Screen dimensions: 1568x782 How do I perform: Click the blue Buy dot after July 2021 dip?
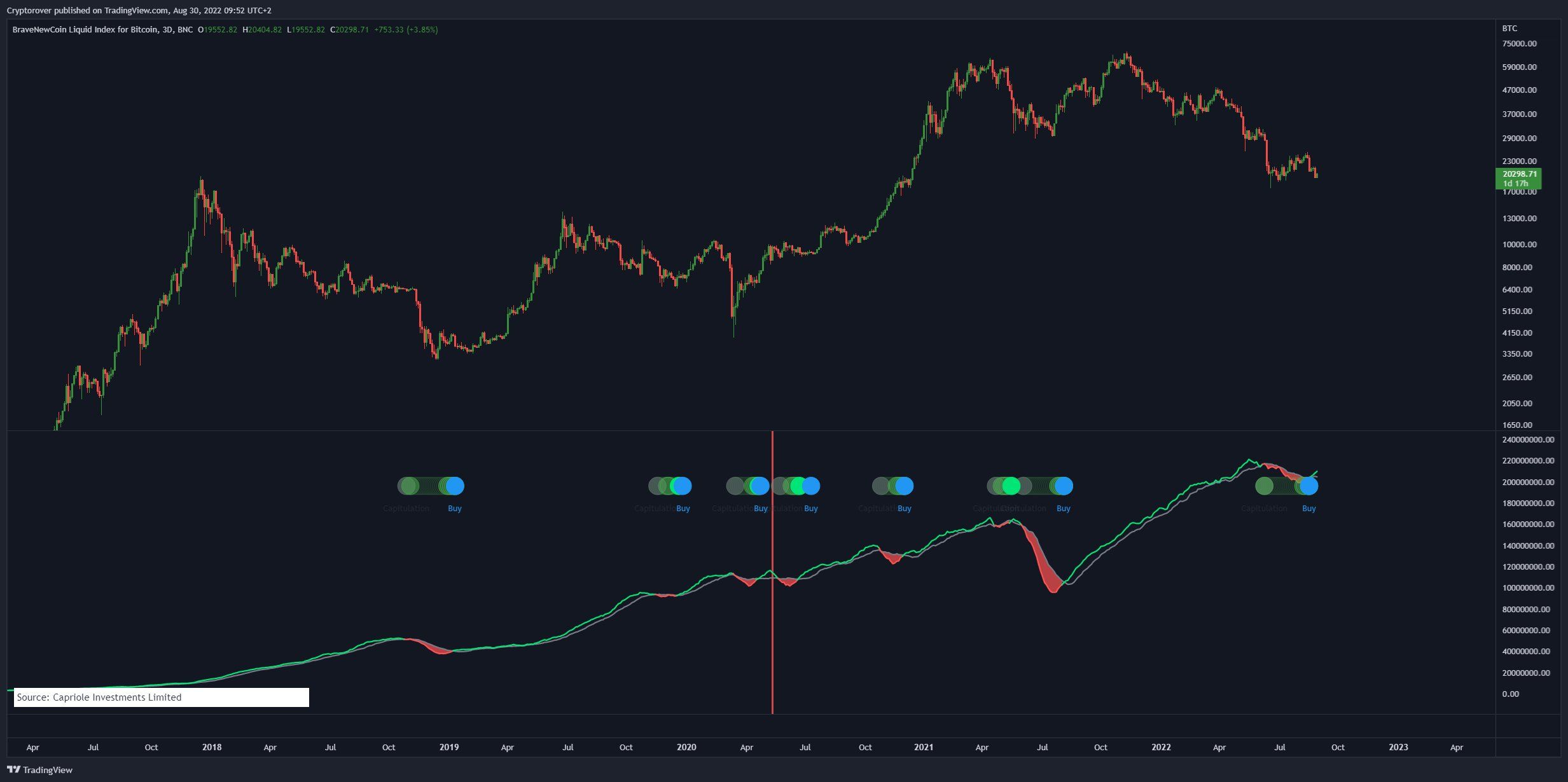[x=1064, y=486]
